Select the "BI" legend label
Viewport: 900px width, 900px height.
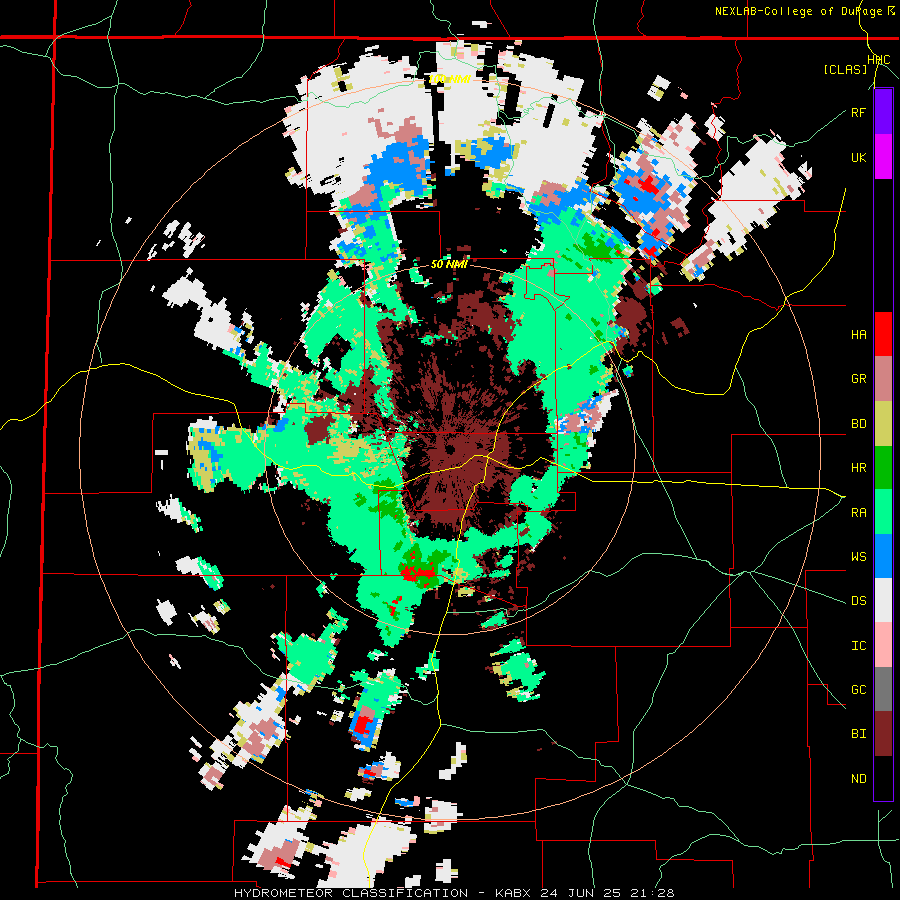pos(858,734)
